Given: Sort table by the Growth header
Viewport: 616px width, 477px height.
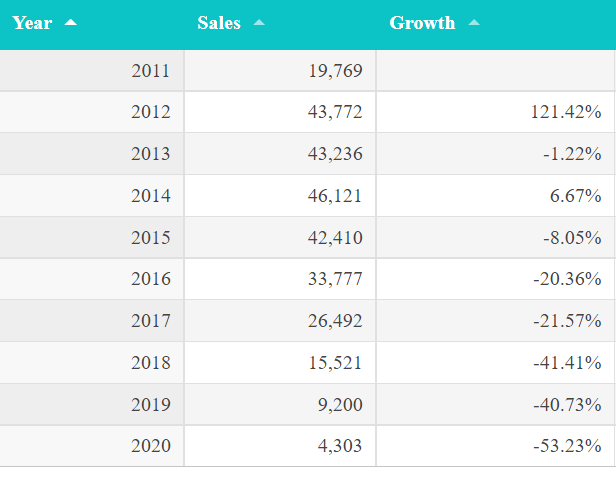Looking at the screenshot, I should coord(422,23).
